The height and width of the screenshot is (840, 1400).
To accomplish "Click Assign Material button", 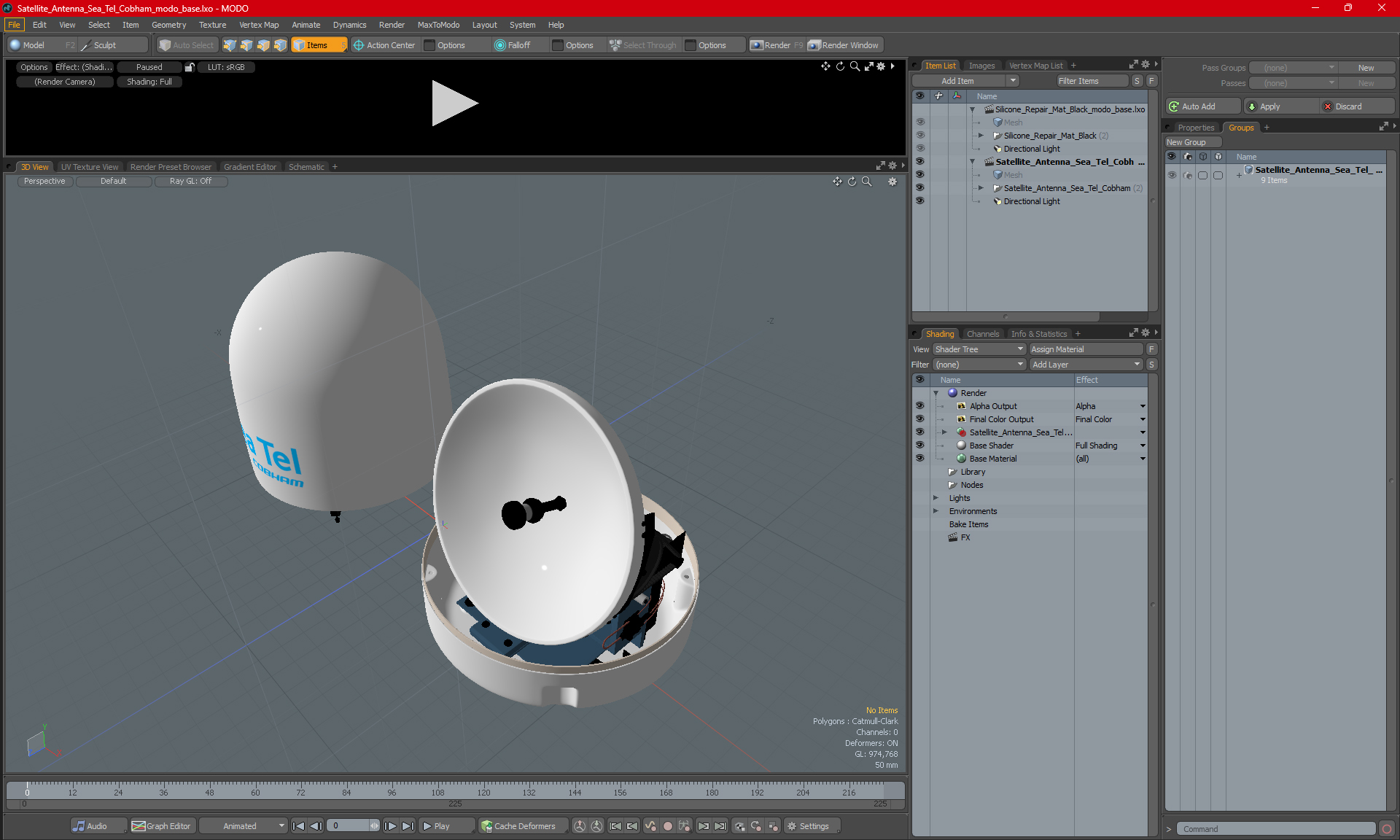I will [x=1086, y=349].
